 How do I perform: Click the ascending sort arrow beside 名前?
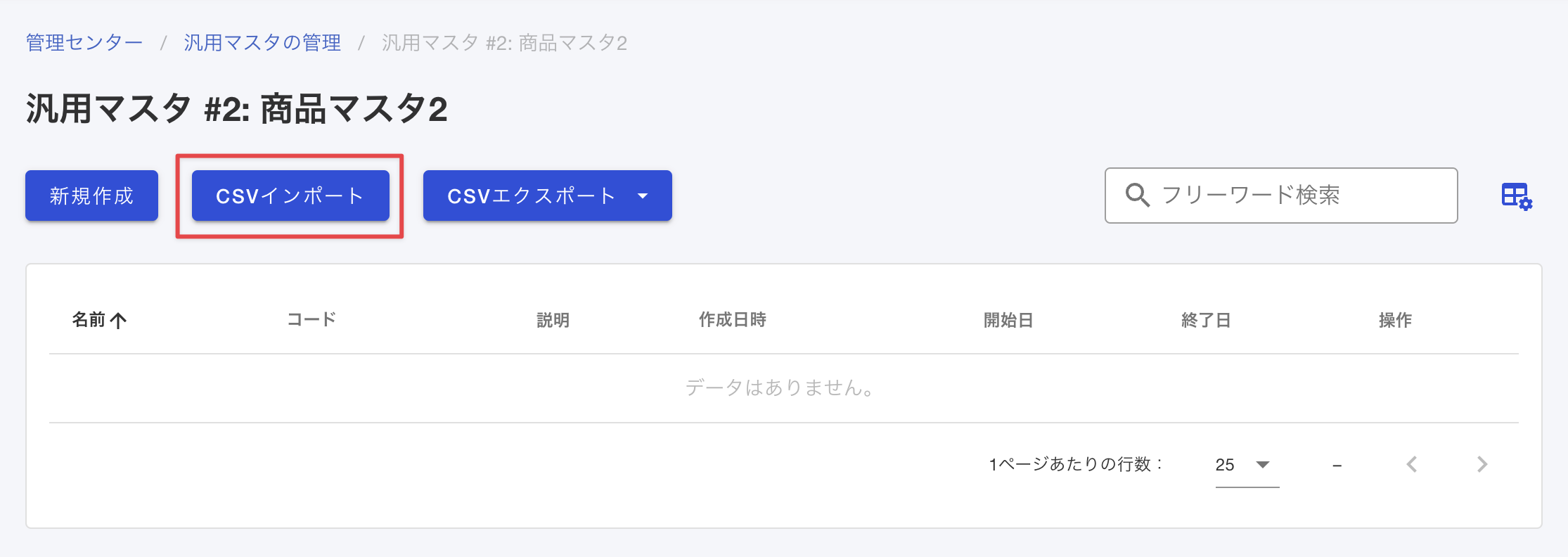118,321
